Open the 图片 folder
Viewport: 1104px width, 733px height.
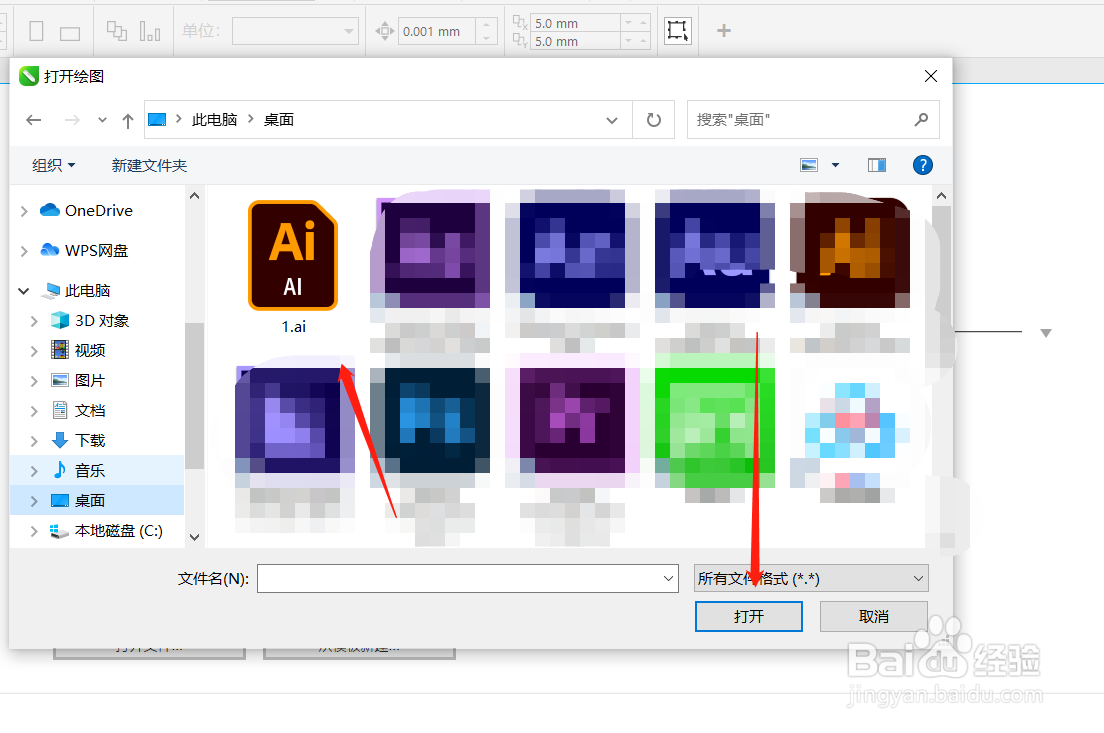coord(90,380)
